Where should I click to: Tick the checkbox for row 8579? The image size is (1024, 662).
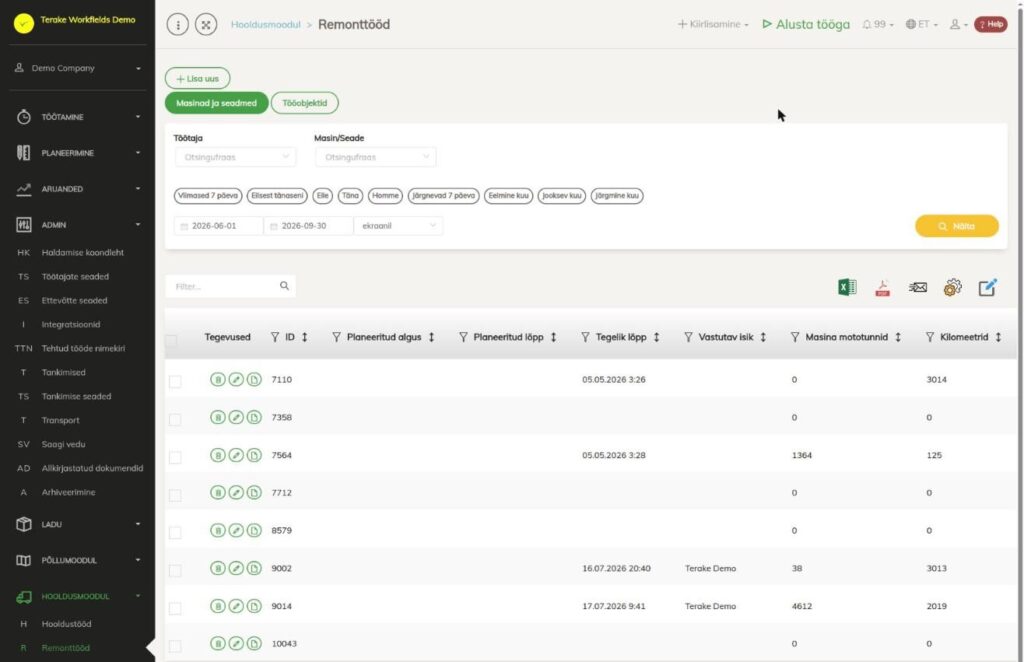tap(175, 533)
